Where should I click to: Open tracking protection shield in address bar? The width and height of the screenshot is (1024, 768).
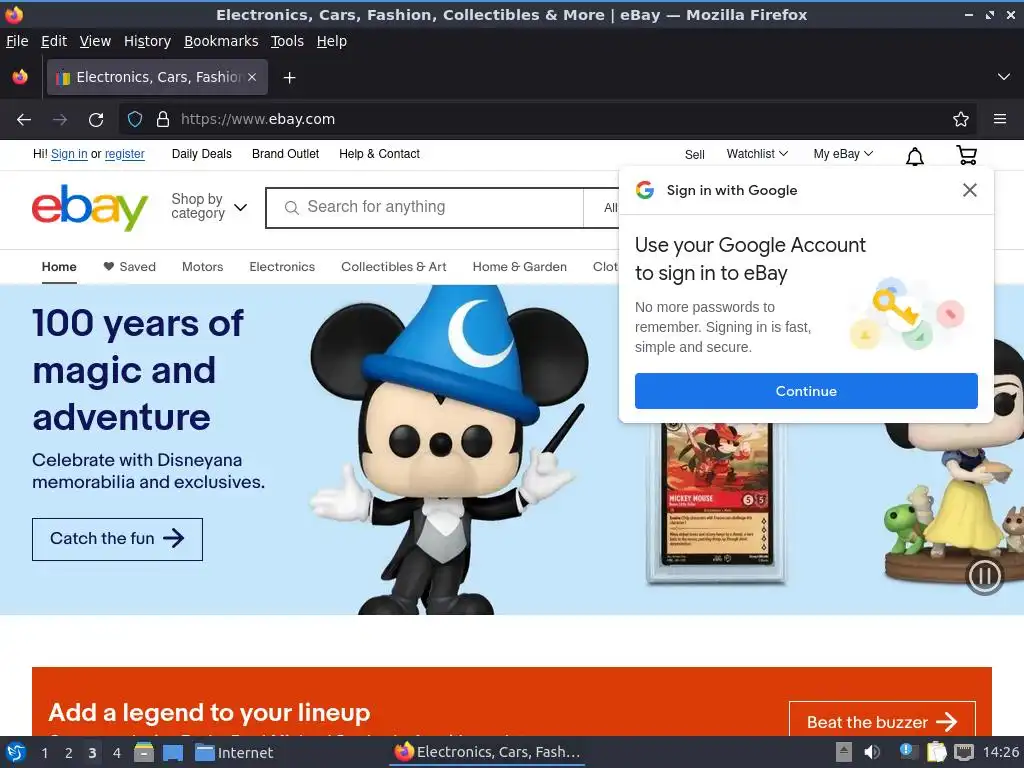(135, 120)
